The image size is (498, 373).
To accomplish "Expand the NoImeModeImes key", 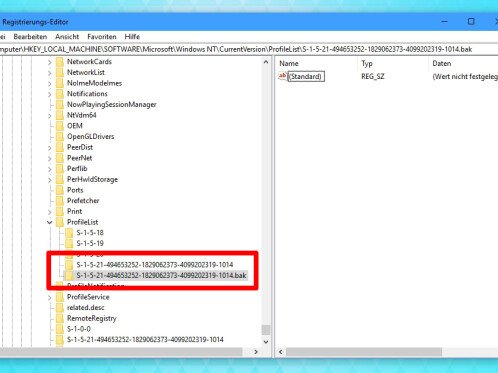I will pos(49,83).
